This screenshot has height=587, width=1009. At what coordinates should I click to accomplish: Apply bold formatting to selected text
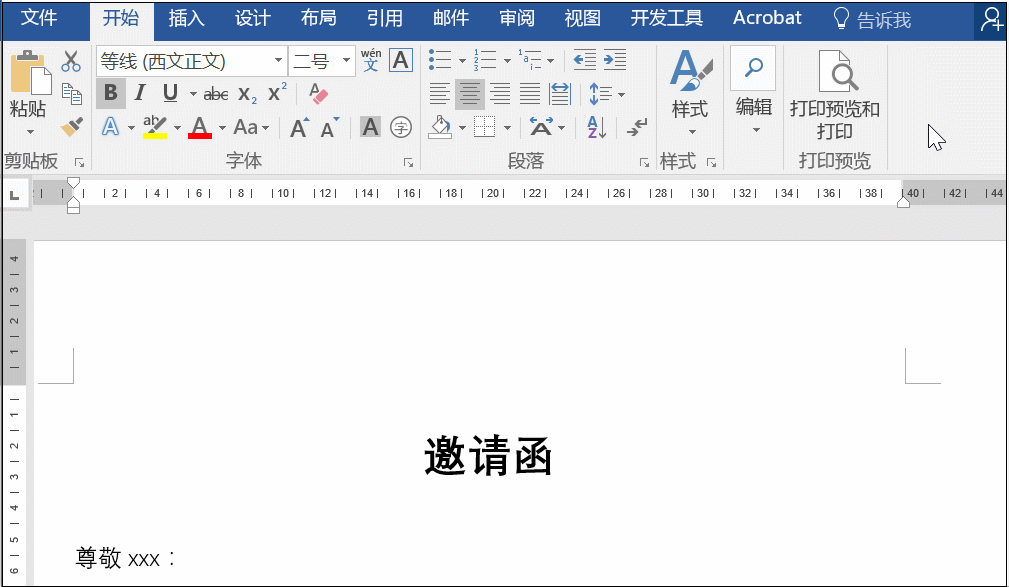[x=111, y=94]
